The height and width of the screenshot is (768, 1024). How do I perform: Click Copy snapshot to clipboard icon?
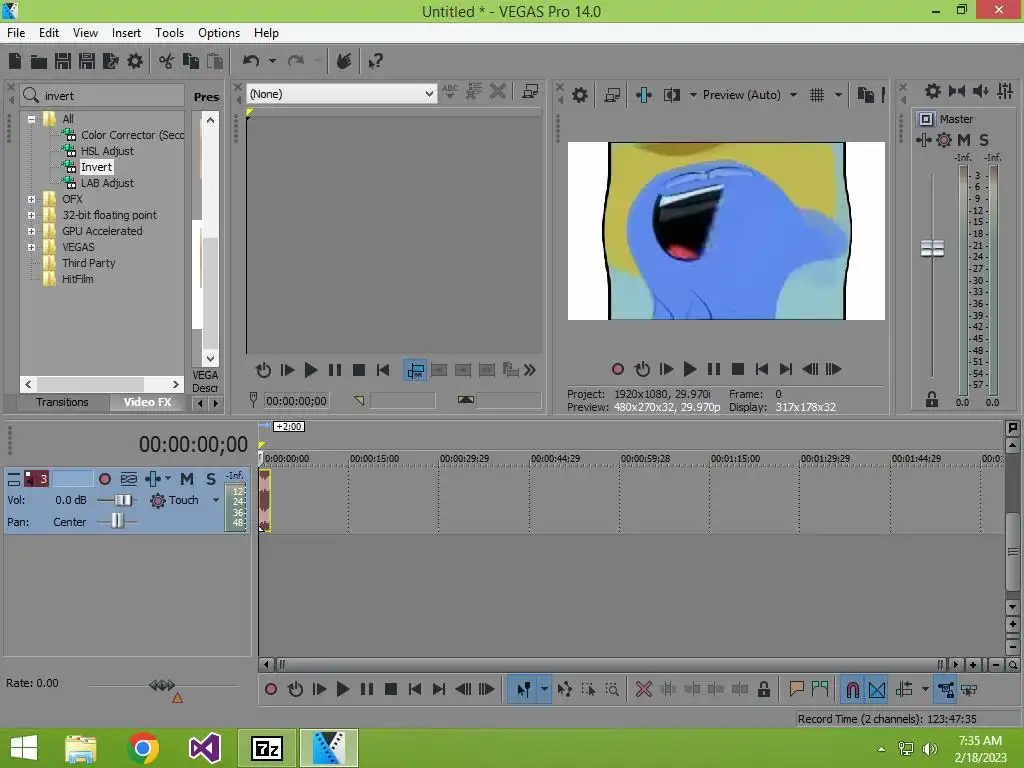[x=866, y=95]
